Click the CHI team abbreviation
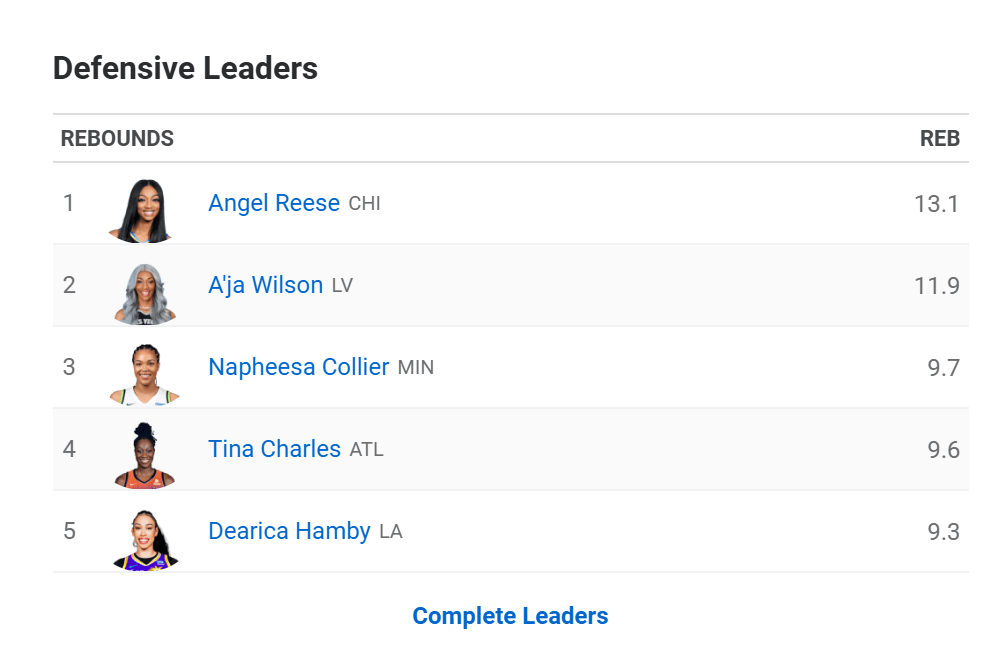This screenshot has height=652, width=986. [365, 204]
